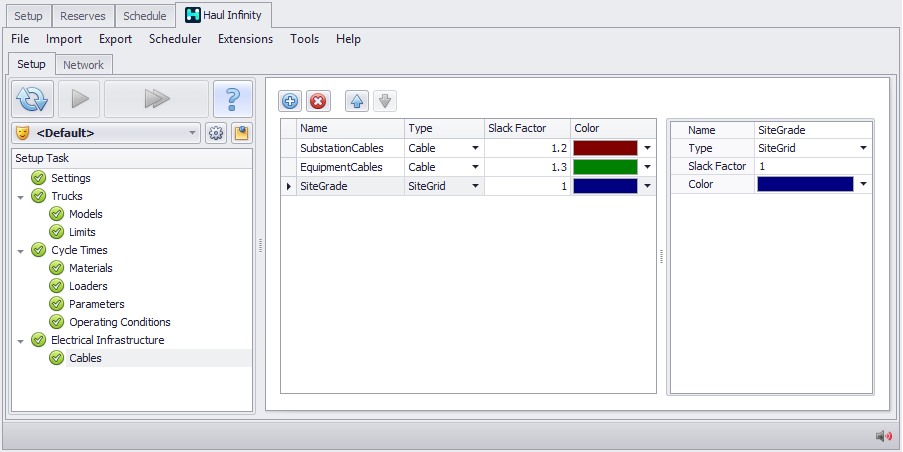Viewport: 903px width, 452px height.
Task: Collapse the Electrical Infrastructure tree node
Action: tap(21, 341)
